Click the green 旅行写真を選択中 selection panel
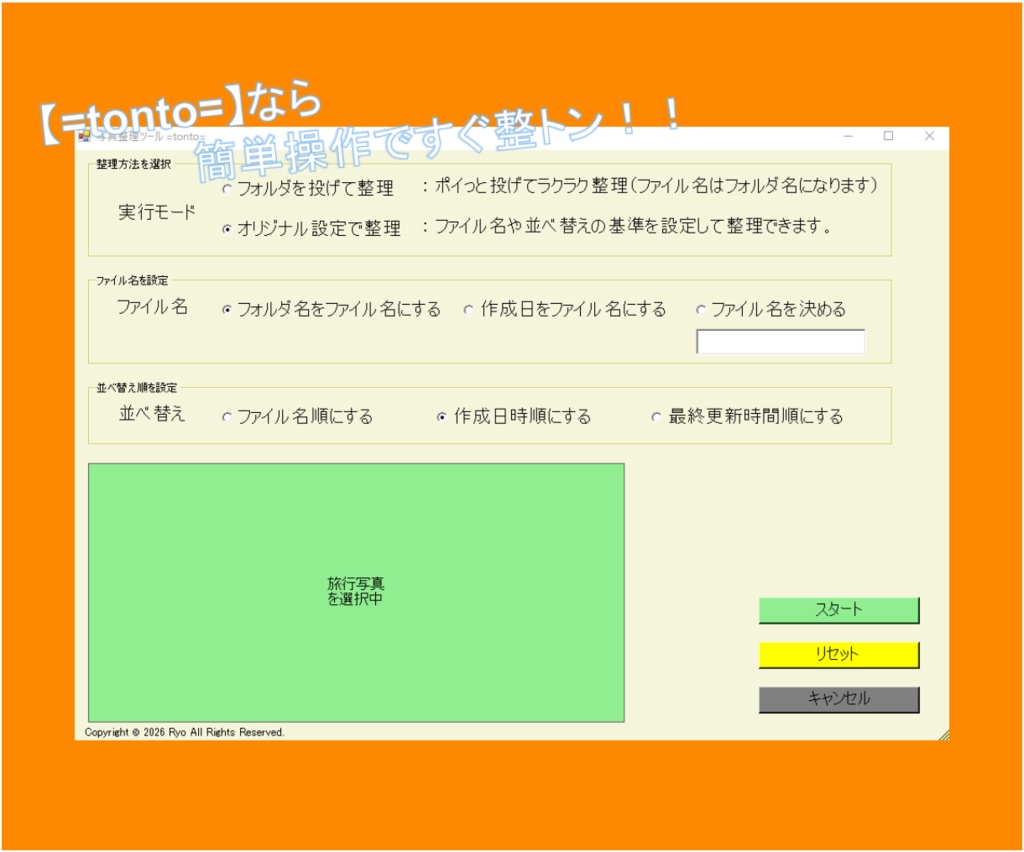The height and width of the screenshot is (852, 1024). click(x=356, y=590)
